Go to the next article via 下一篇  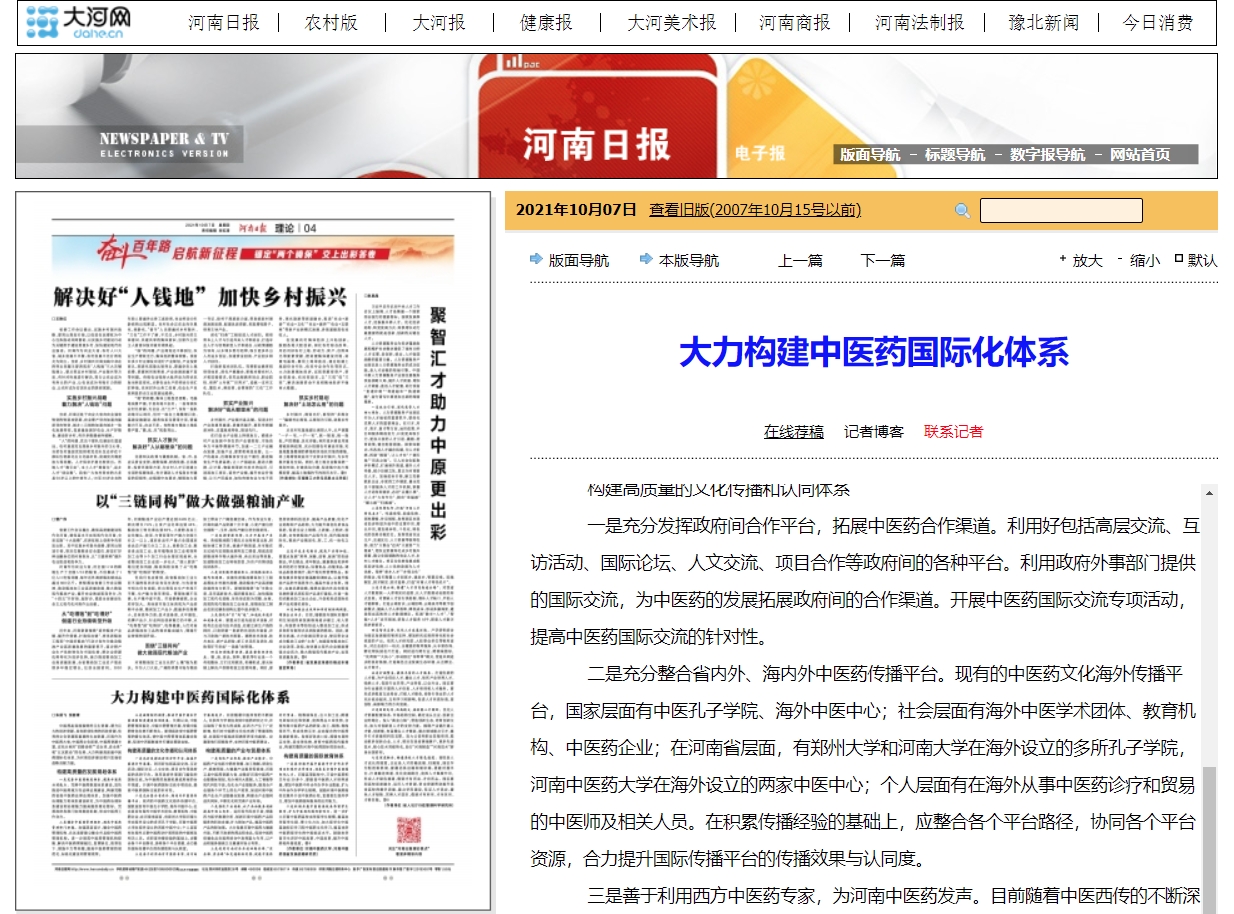[883, 260]
